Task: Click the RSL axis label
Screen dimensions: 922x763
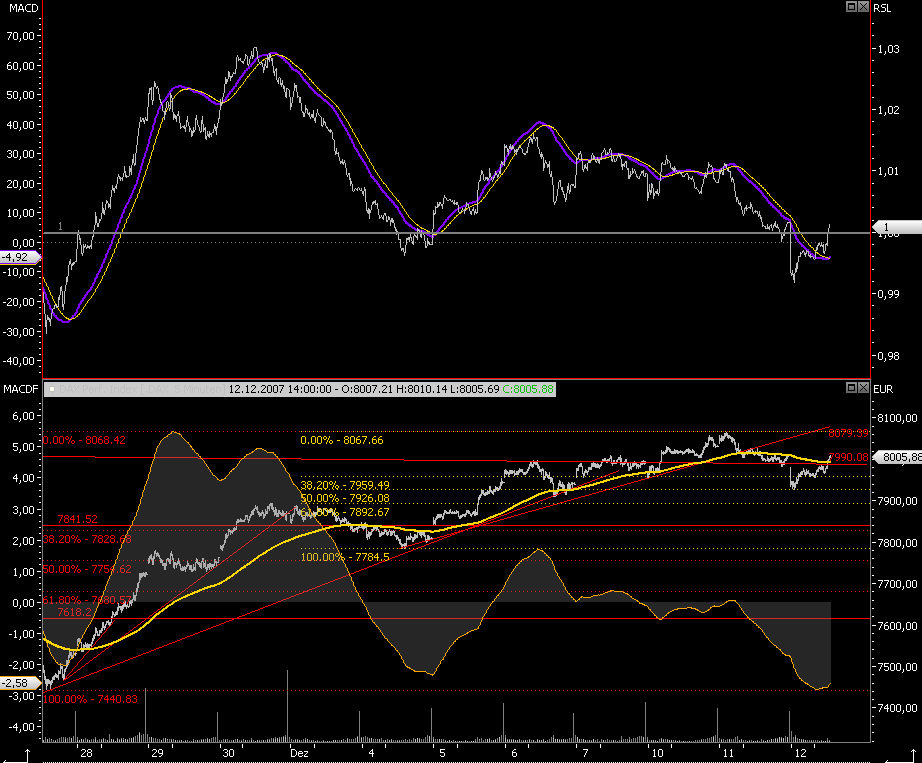Action: coord(882,8)
